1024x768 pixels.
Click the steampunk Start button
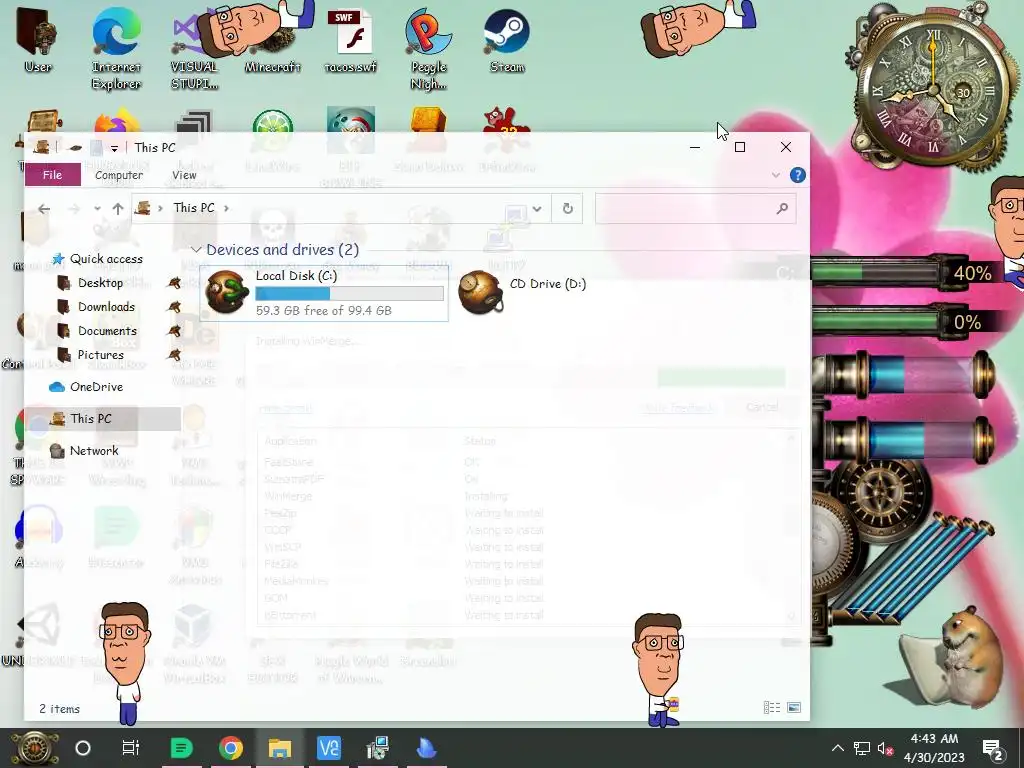click(x=34, y=748)
